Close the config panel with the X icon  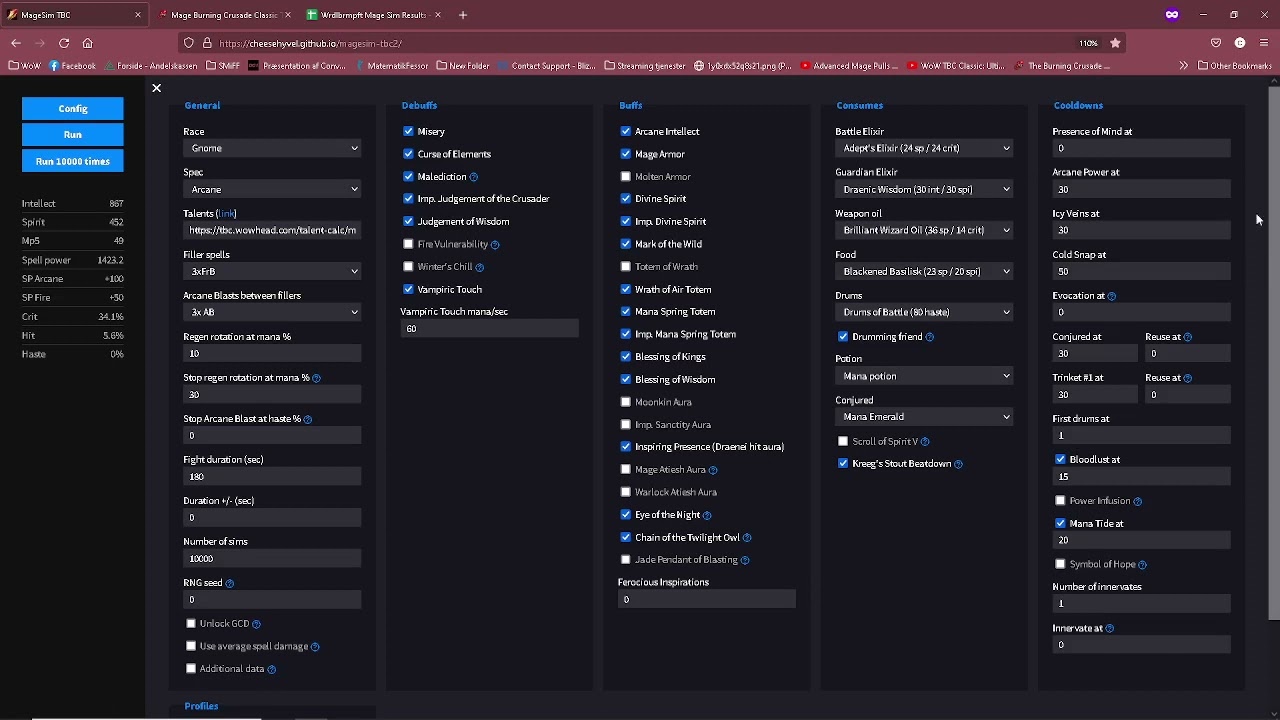coord(156,88)
